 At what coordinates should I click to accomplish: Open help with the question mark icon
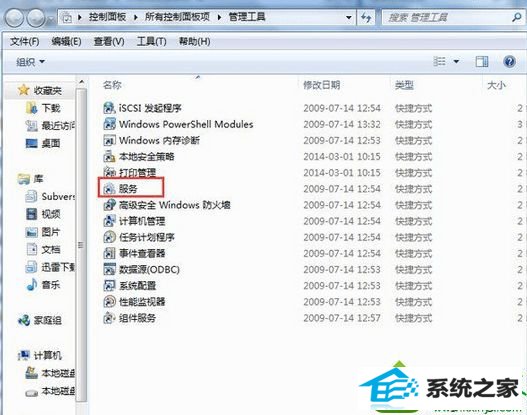point(510,61)
